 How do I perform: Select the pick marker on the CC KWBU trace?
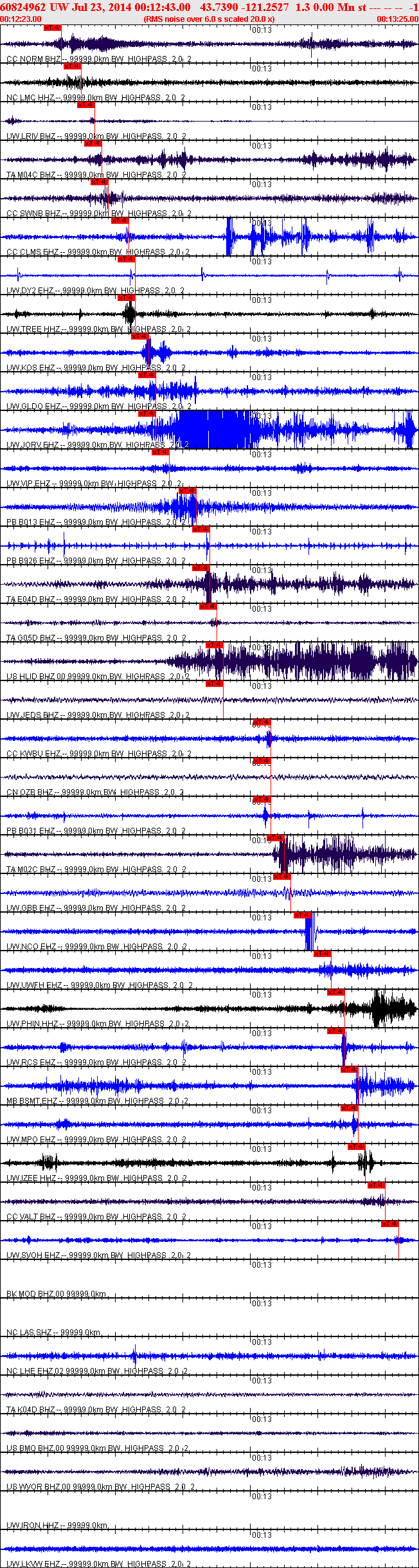tap(262, 722)
